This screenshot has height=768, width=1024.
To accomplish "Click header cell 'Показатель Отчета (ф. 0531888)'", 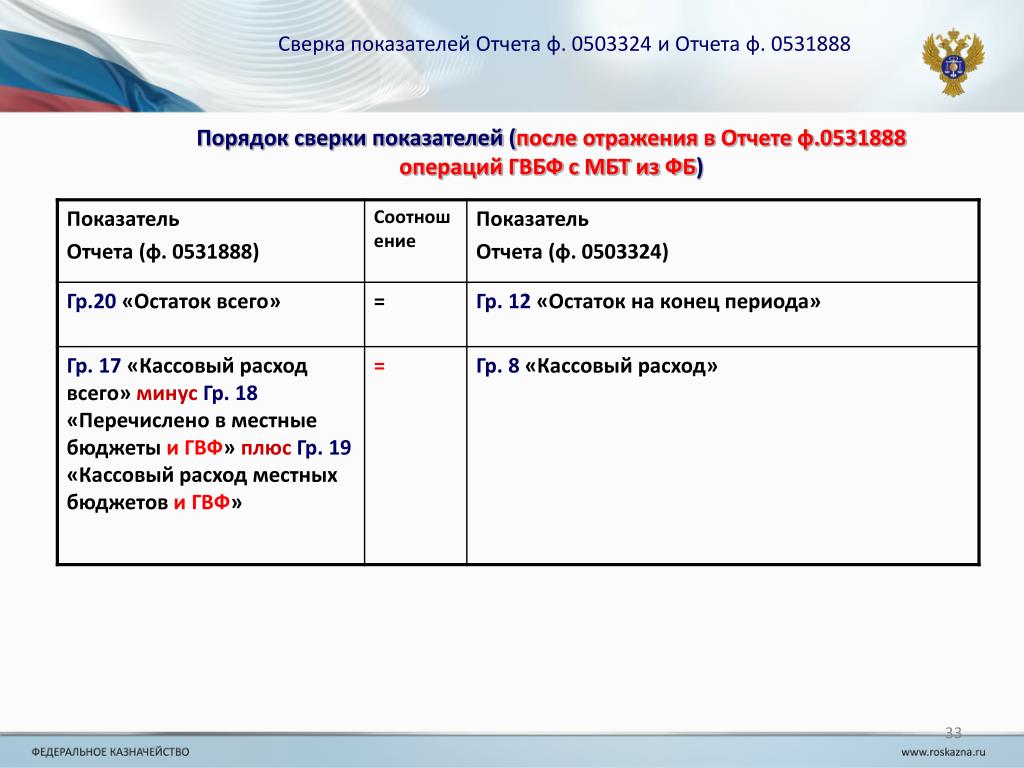I will click(x=211, y=241).
